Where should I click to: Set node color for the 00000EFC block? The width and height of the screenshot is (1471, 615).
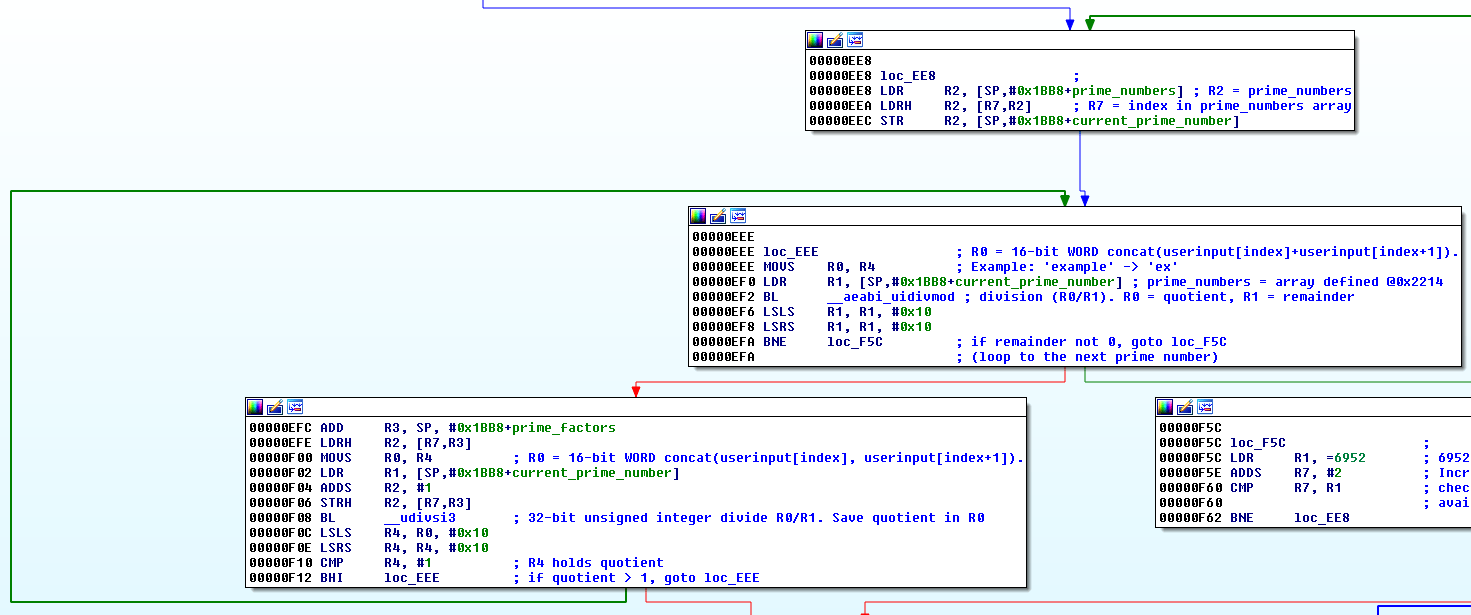point(255,407)
